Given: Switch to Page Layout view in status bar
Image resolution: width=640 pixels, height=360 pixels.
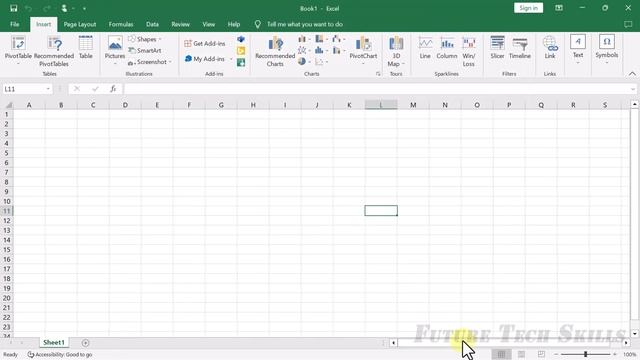Looking at the screenshot, I should pos(521,354).
